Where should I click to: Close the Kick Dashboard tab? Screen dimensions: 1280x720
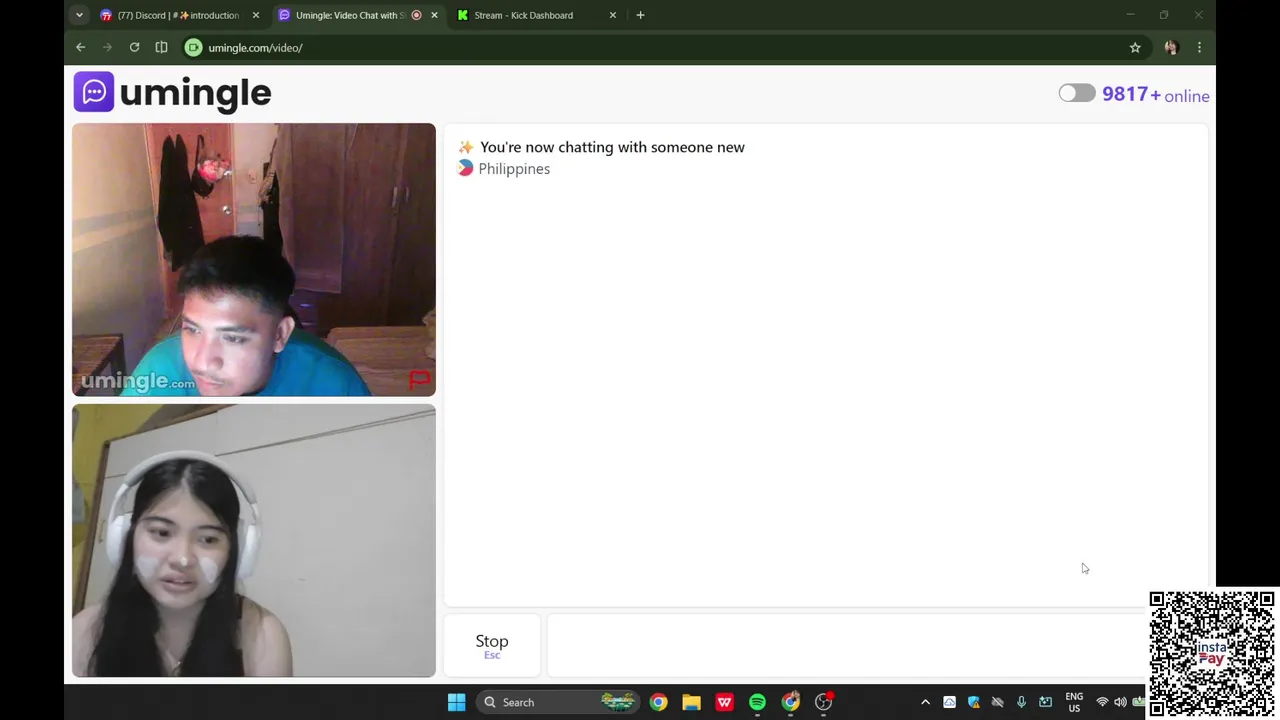[x=613, y=15]
